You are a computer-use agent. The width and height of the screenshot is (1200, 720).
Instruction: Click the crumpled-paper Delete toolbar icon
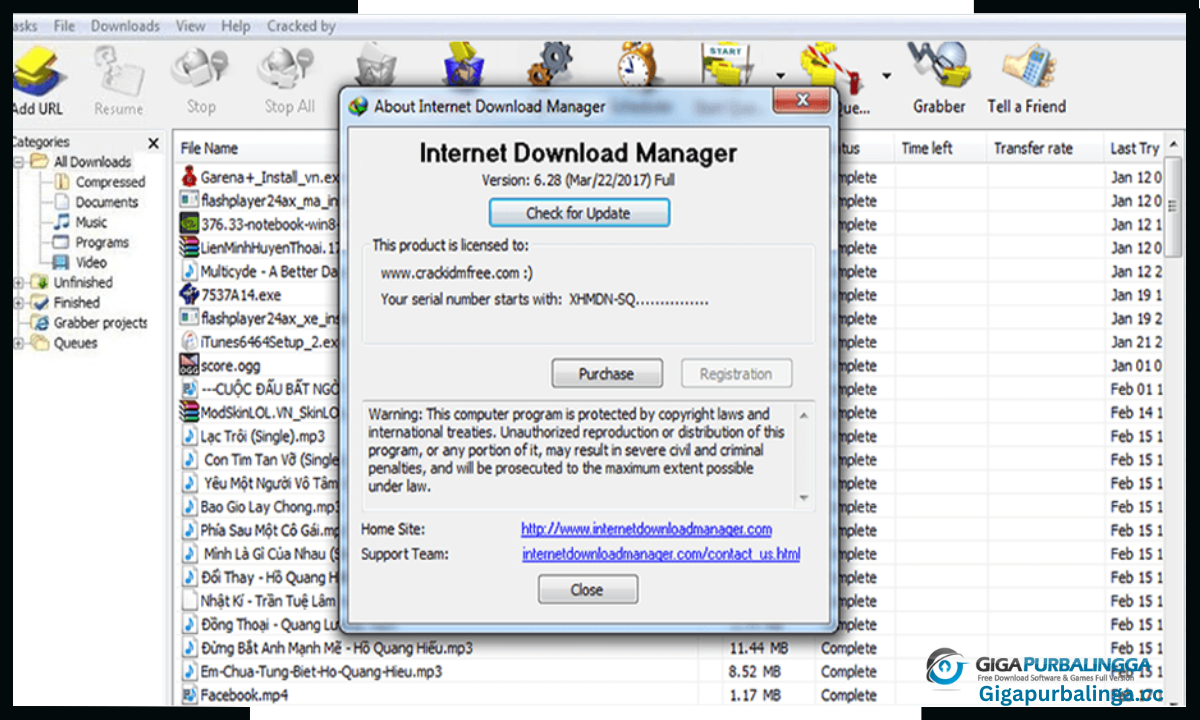[377, 64]
